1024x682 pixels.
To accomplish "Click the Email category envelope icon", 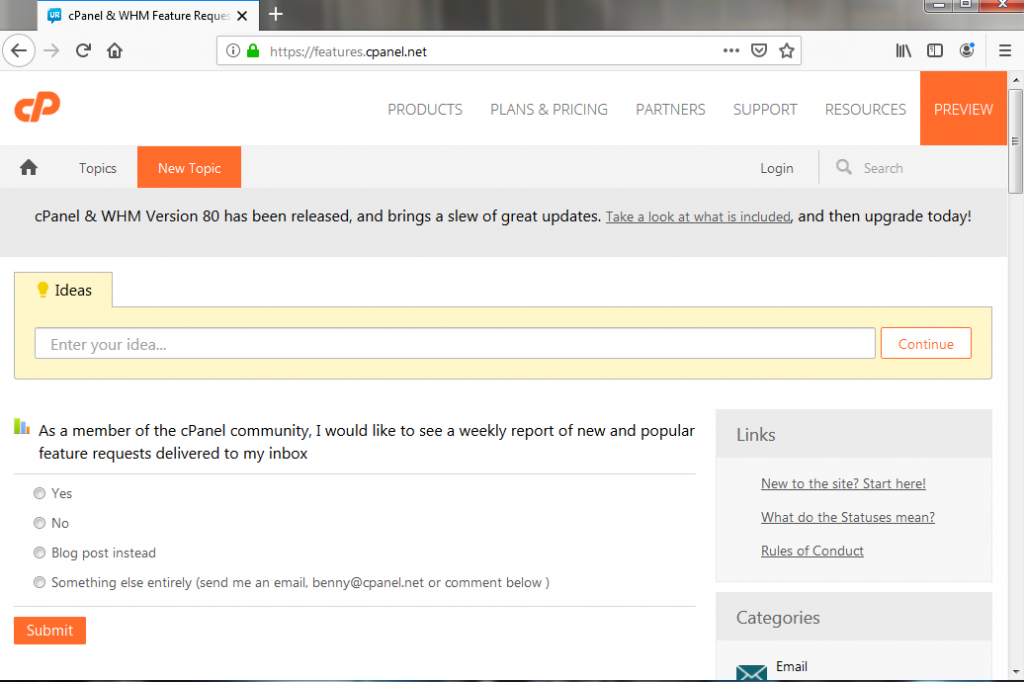I will click(x=752, y=672).
